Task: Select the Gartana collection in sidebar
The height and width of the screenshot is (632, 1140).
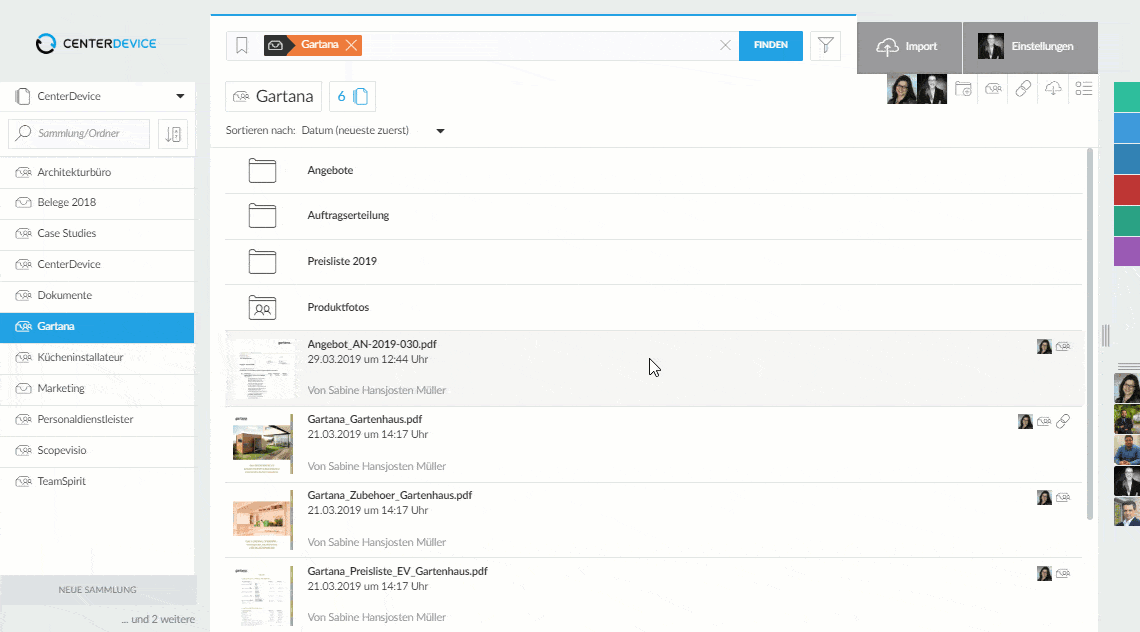Action: coord(97,327)
